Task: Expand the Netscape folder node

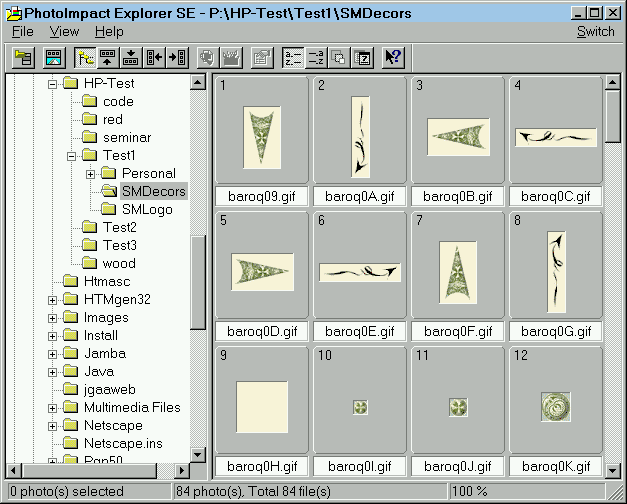Action: click(x=52, y=426)
